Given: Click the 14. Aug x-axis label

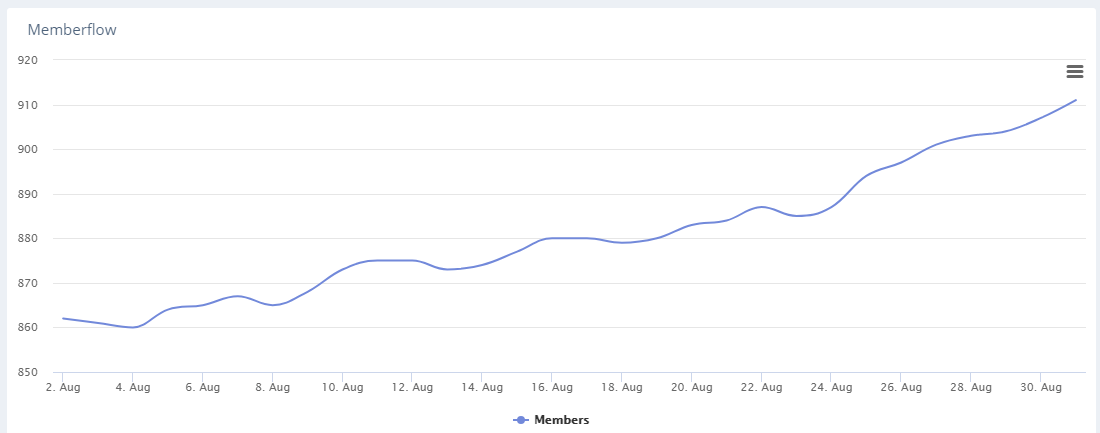Looking at the screenshot, I should pyautogui.click(x=482, y=386).
